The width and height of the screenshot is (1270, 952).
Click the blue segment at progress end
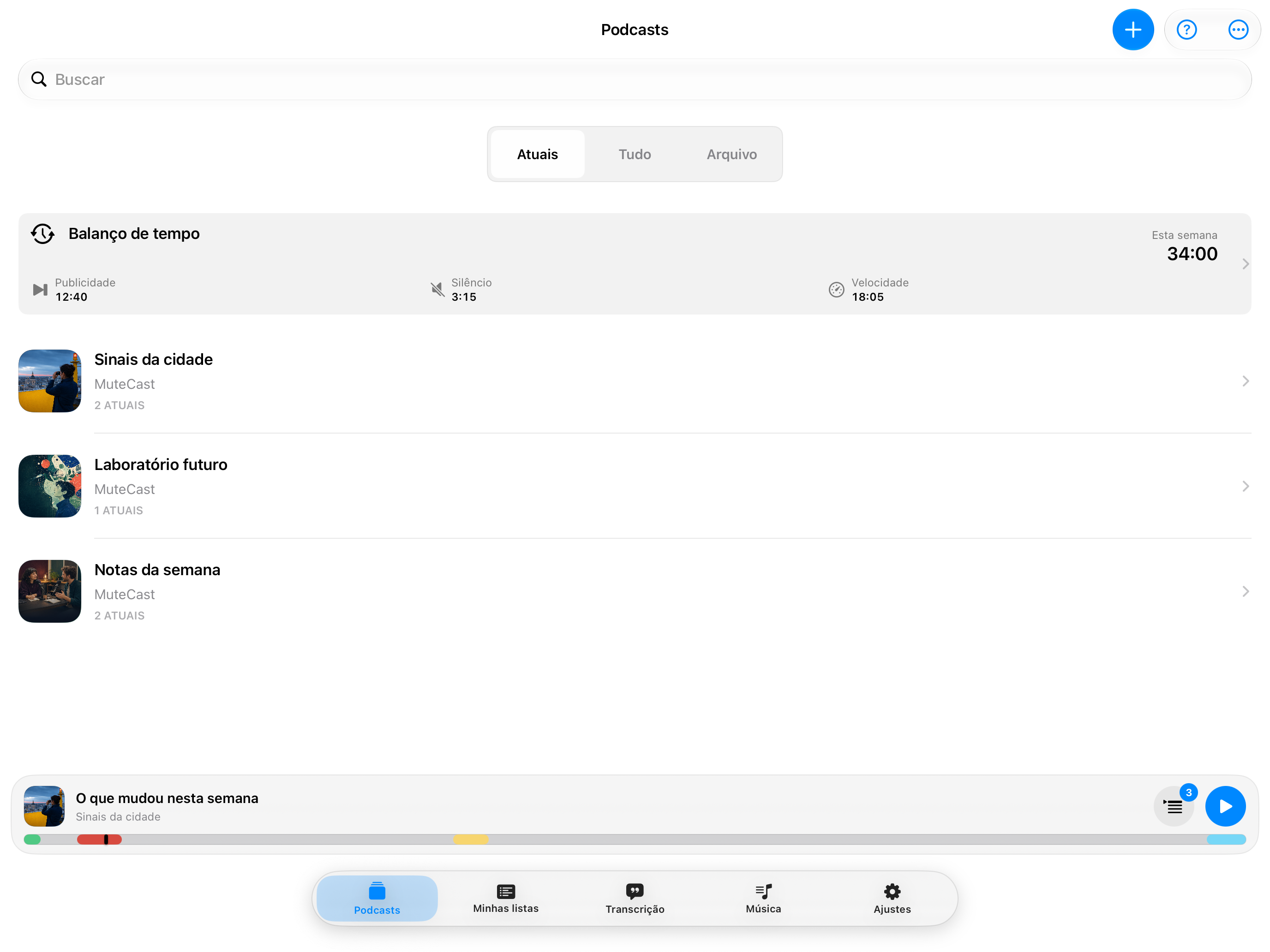(x=1226, y=839)
